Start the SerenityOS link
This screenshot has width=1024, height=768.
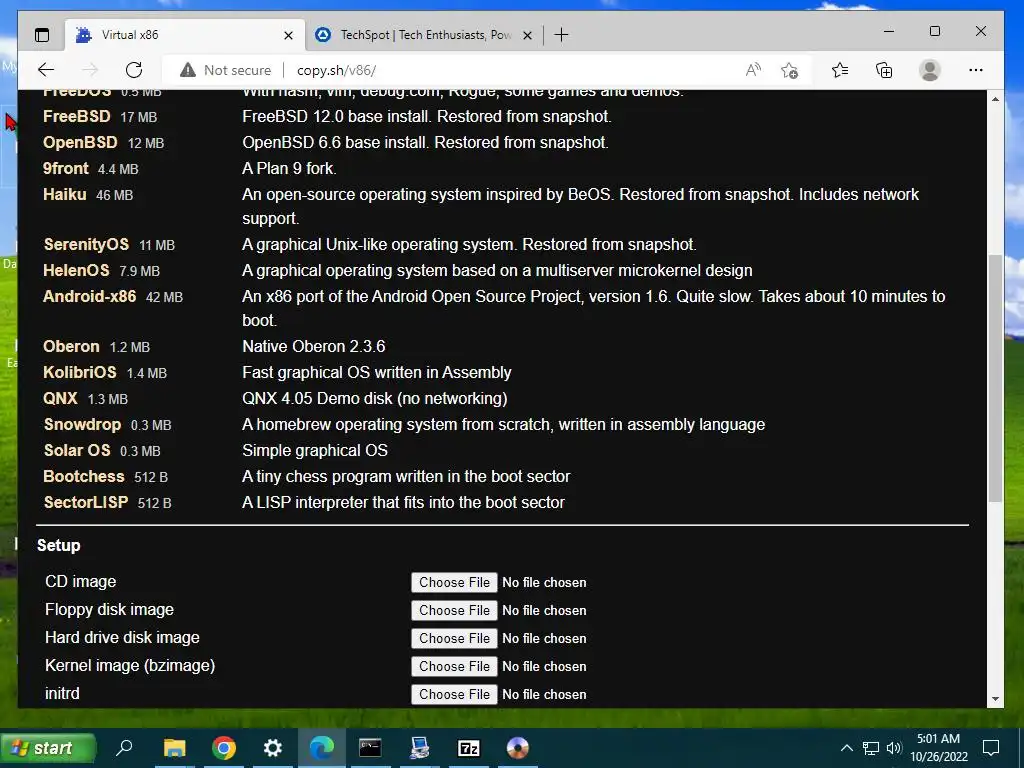pos(86,244)
